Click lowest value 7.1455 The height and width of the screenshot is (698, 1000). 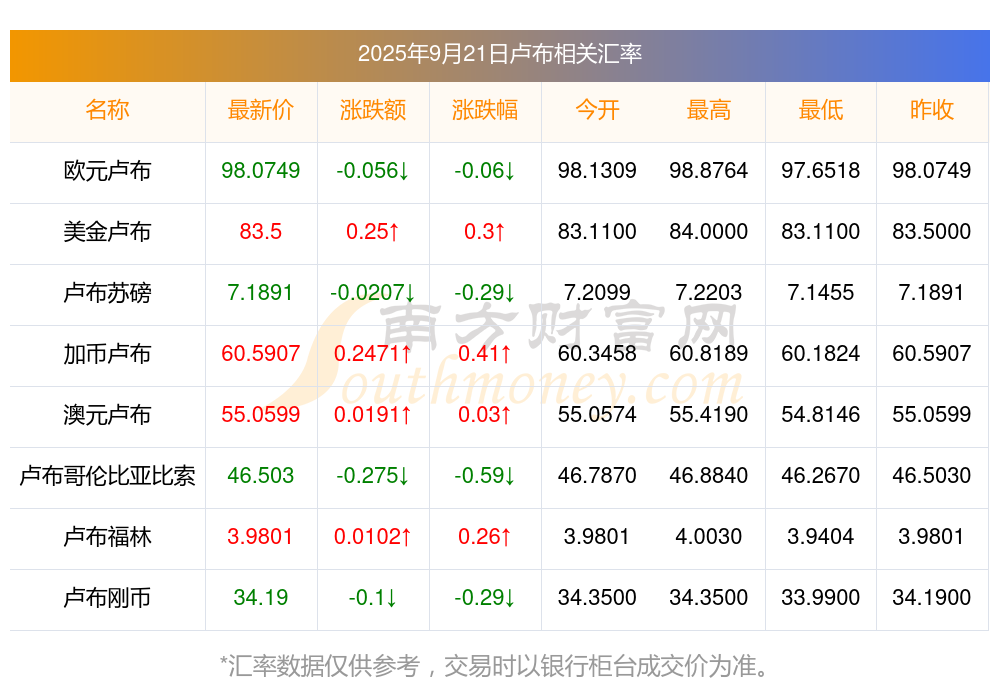click(x=821, y=292)
